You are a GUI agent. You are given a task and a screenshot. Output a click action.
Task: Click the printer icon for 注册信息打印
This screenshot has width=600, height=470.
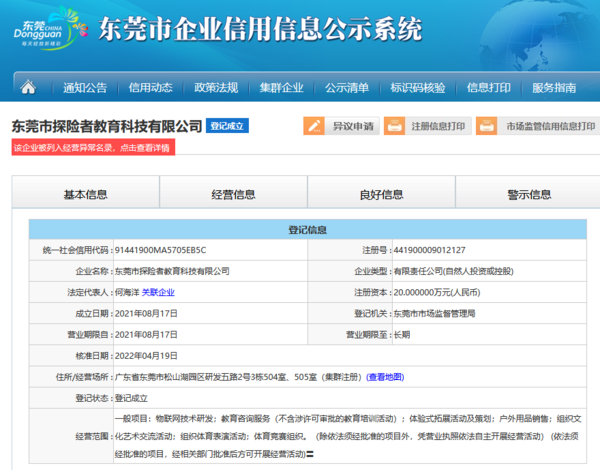click(395, 126)
